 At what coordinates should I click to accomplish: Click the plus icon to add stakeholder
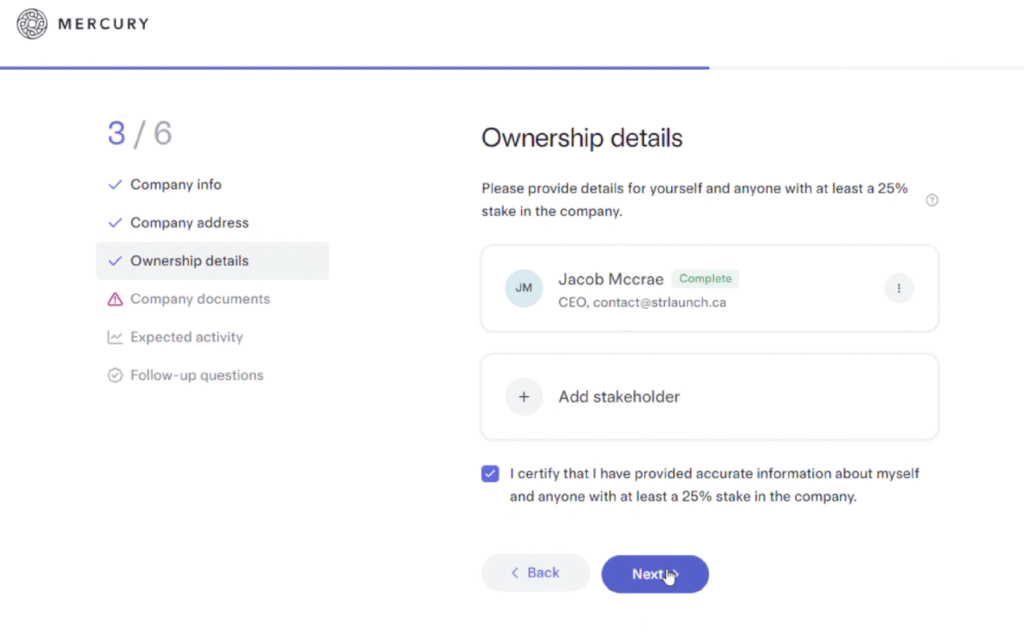pos(524,397)
